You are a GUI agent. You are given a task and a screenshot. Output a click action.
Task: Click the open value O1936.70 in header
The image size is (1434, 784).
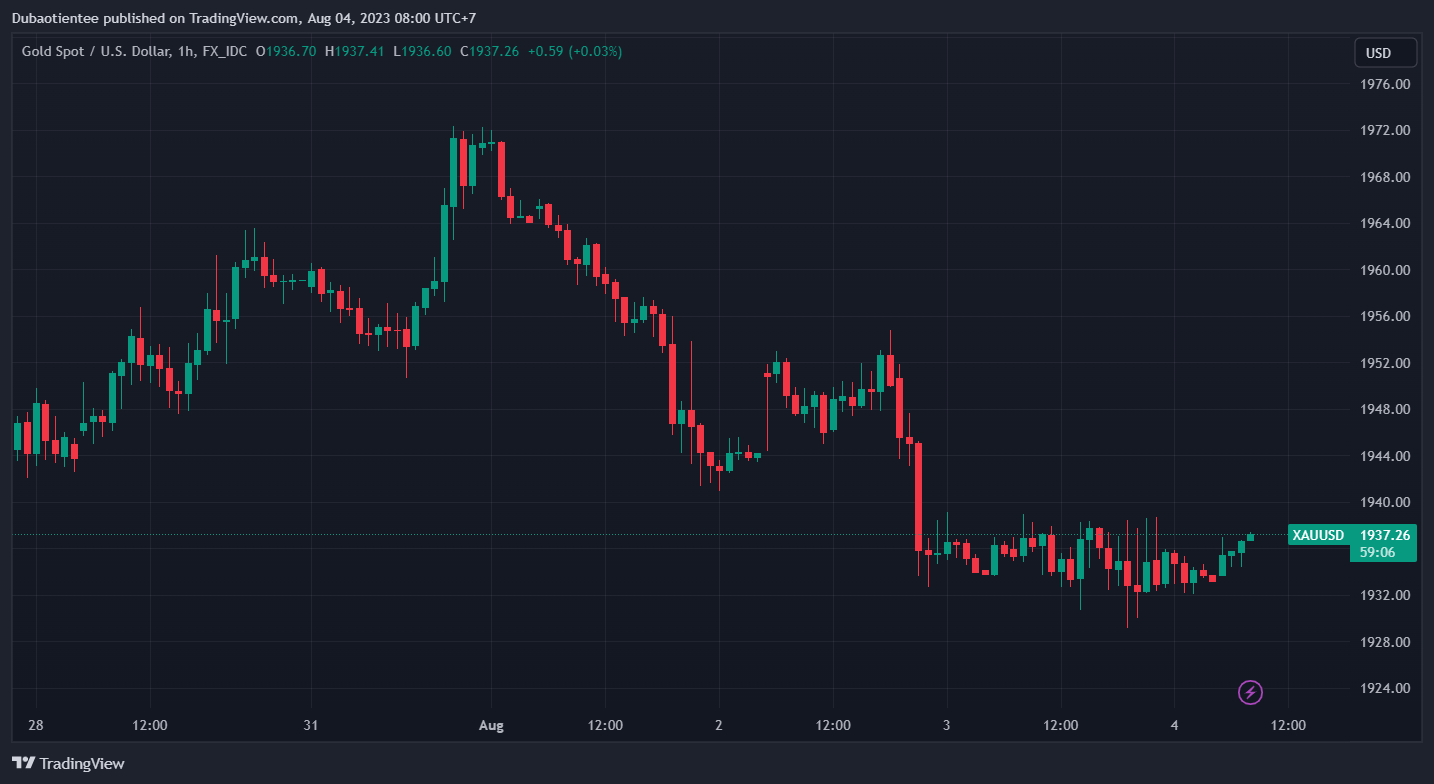(x=286, y=51)
